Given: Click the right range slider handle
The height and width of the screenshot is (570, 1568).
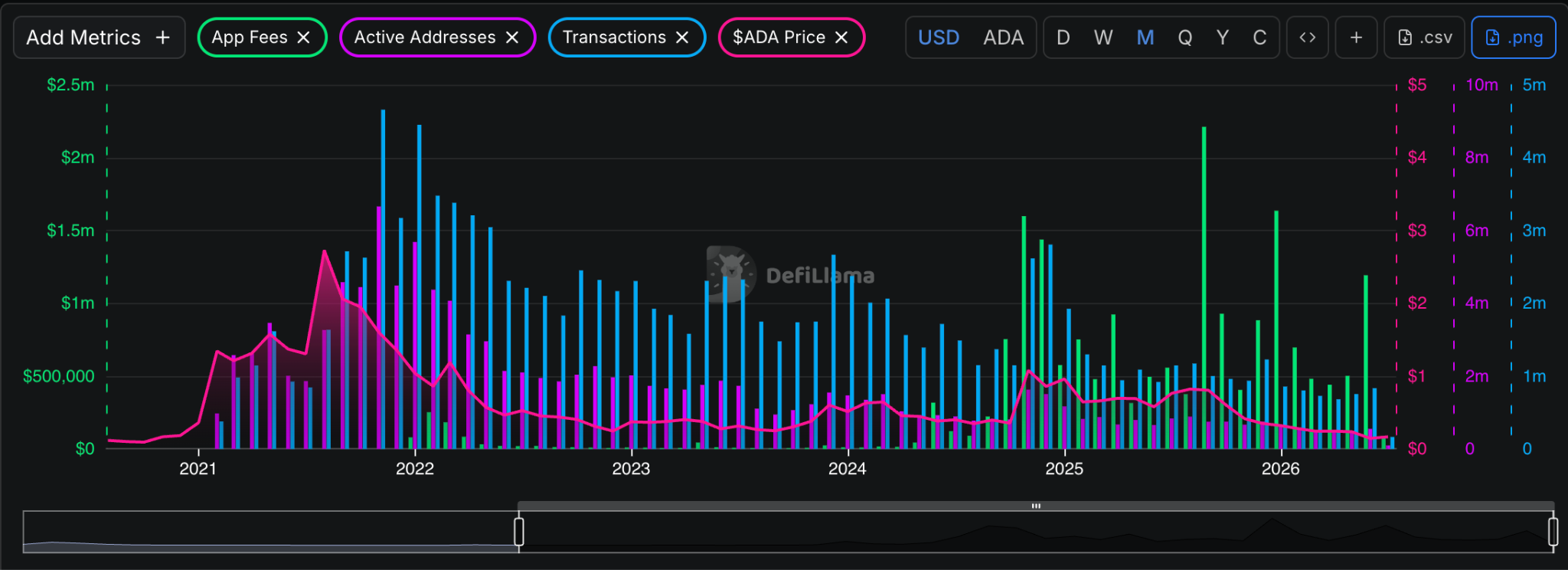Looking at the screenshot, I should pos(1553,531).
